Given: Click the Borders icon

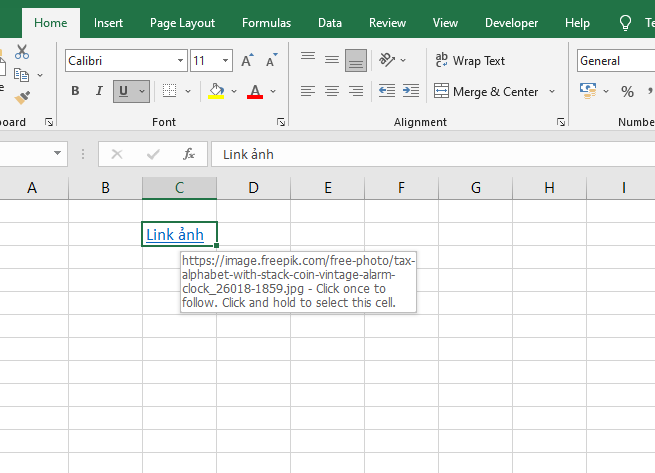Looking at the screenshot, I should tap(169, 91).
